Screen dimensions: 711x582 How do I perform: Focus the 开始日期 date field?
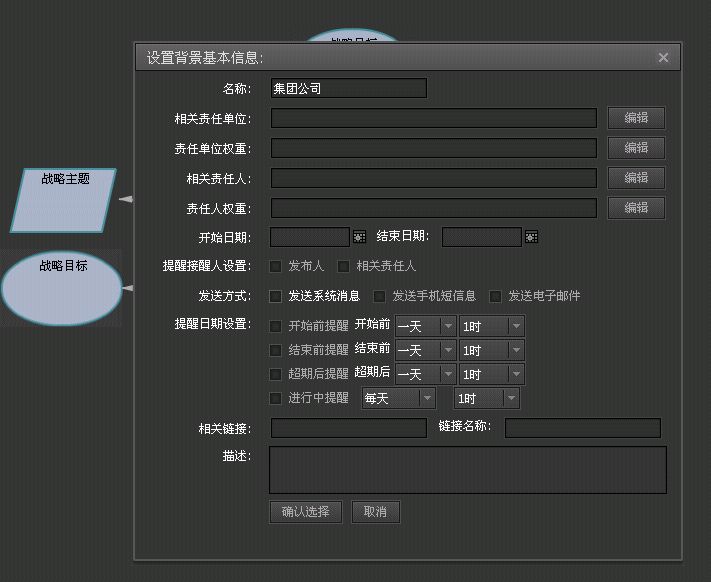(x=310, y=237)
